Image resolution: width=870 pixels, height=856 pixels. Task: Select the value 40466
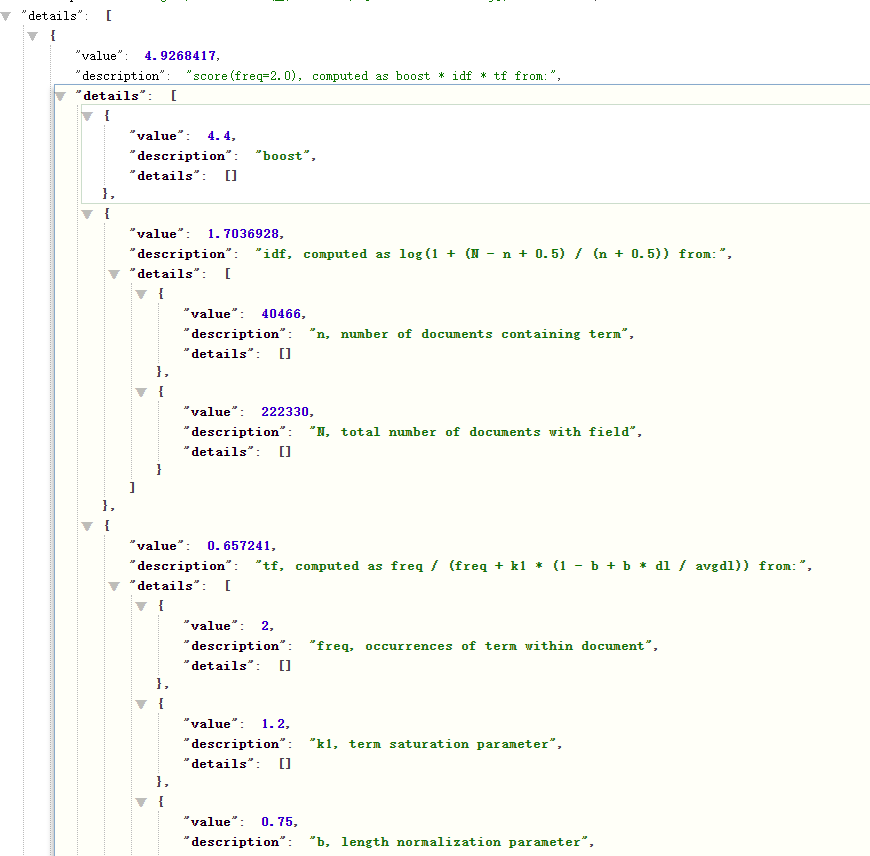(281, 314)
